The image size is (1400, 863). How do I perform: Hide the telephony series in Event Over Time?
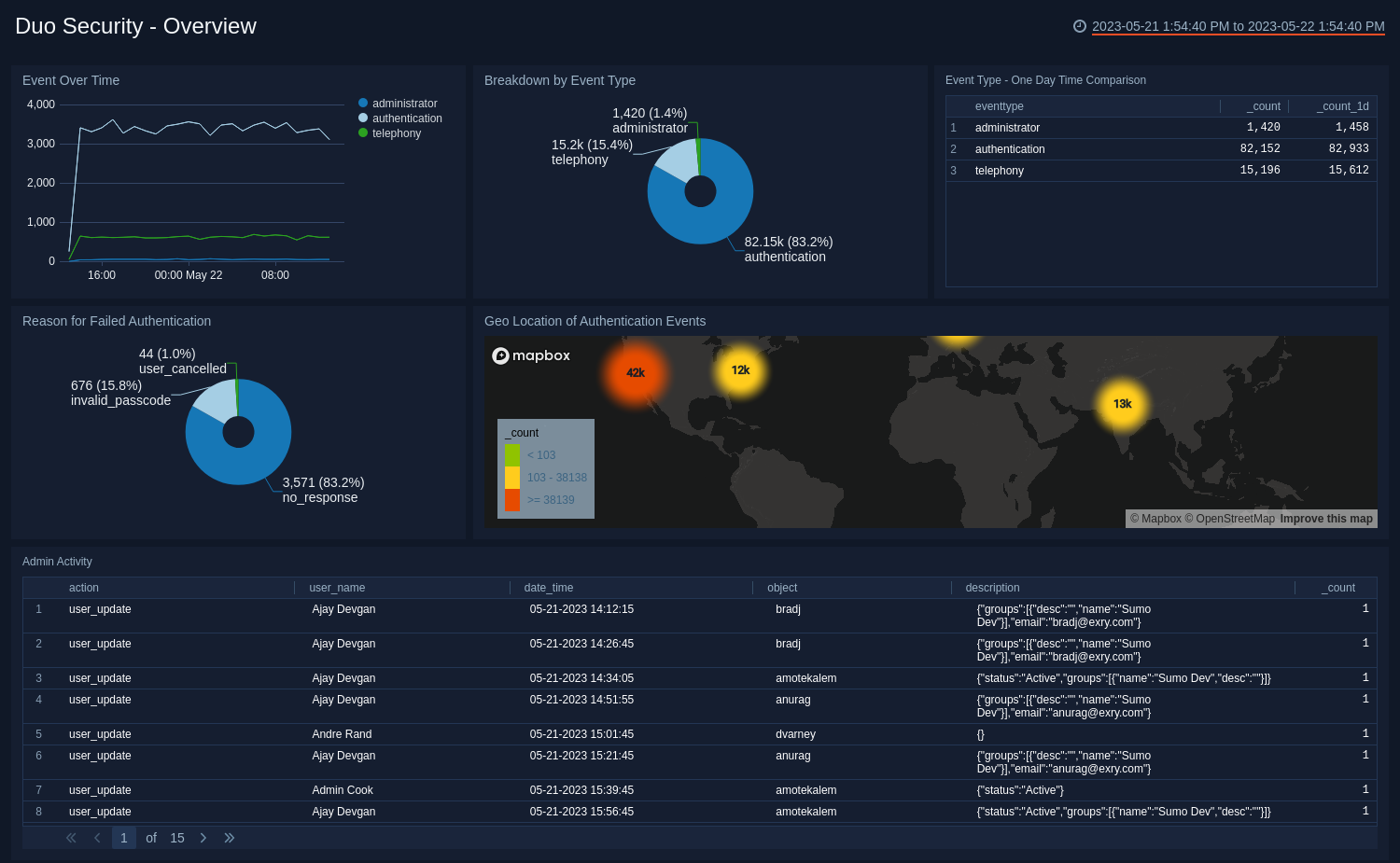pyautogui.click(x=396, y=133)
